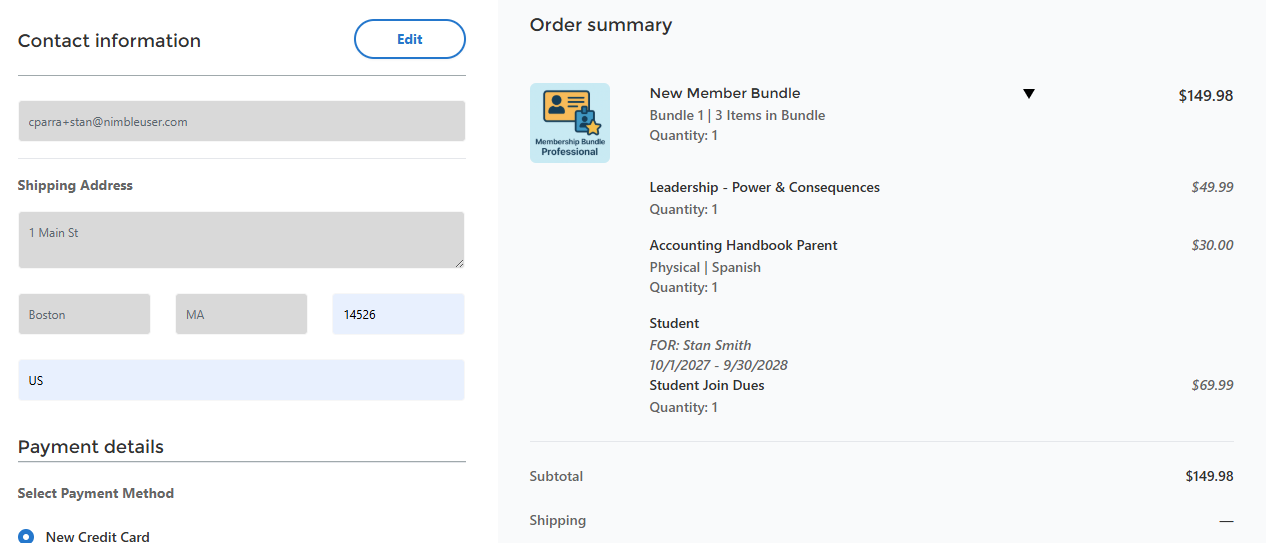Click the New Member Bundle title
Viewport: 1286px width, 543px height.
(725, 93)
